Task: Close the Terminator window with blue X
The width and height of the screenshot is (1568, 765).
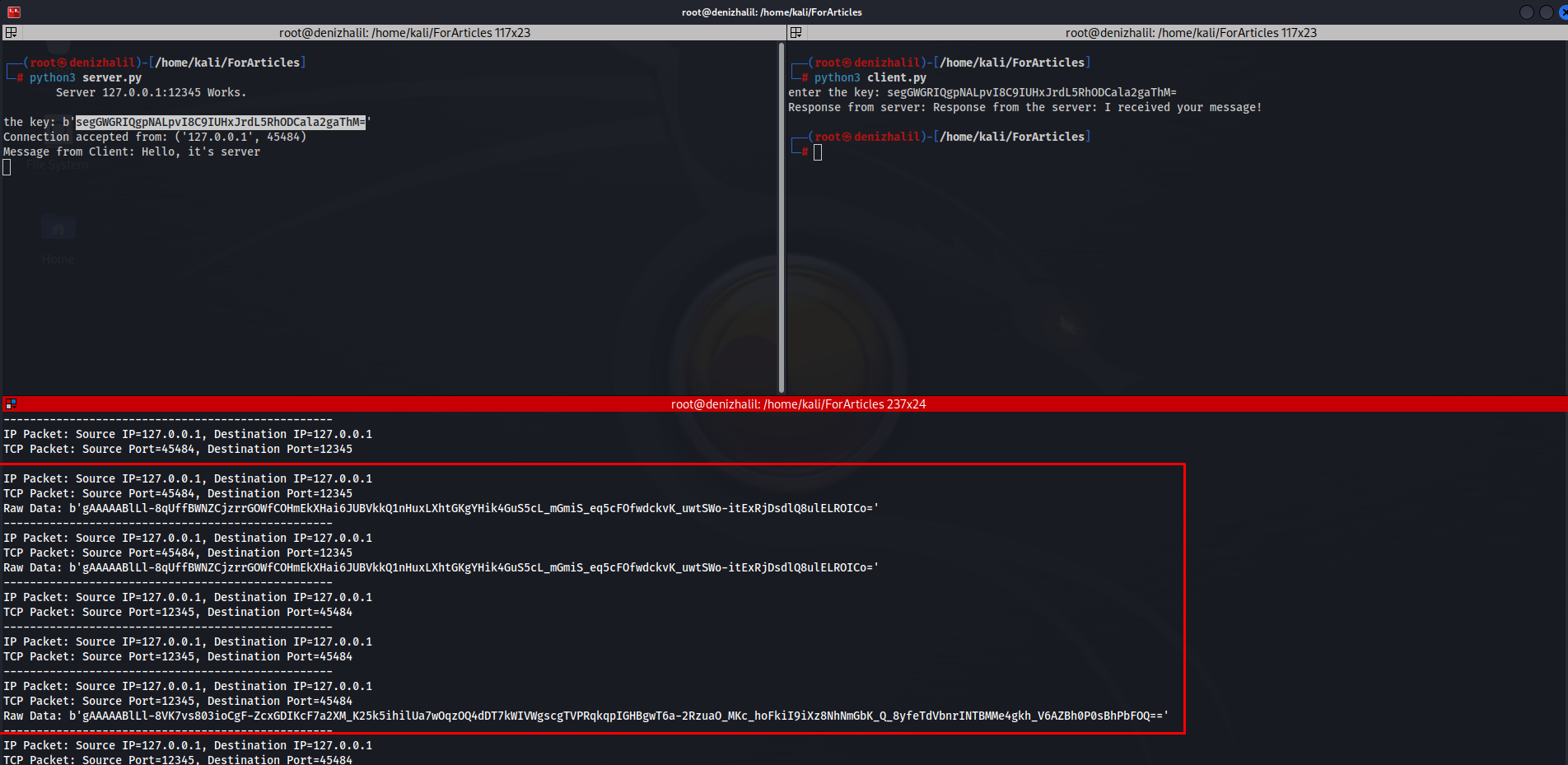Action: click(1563, 12)
